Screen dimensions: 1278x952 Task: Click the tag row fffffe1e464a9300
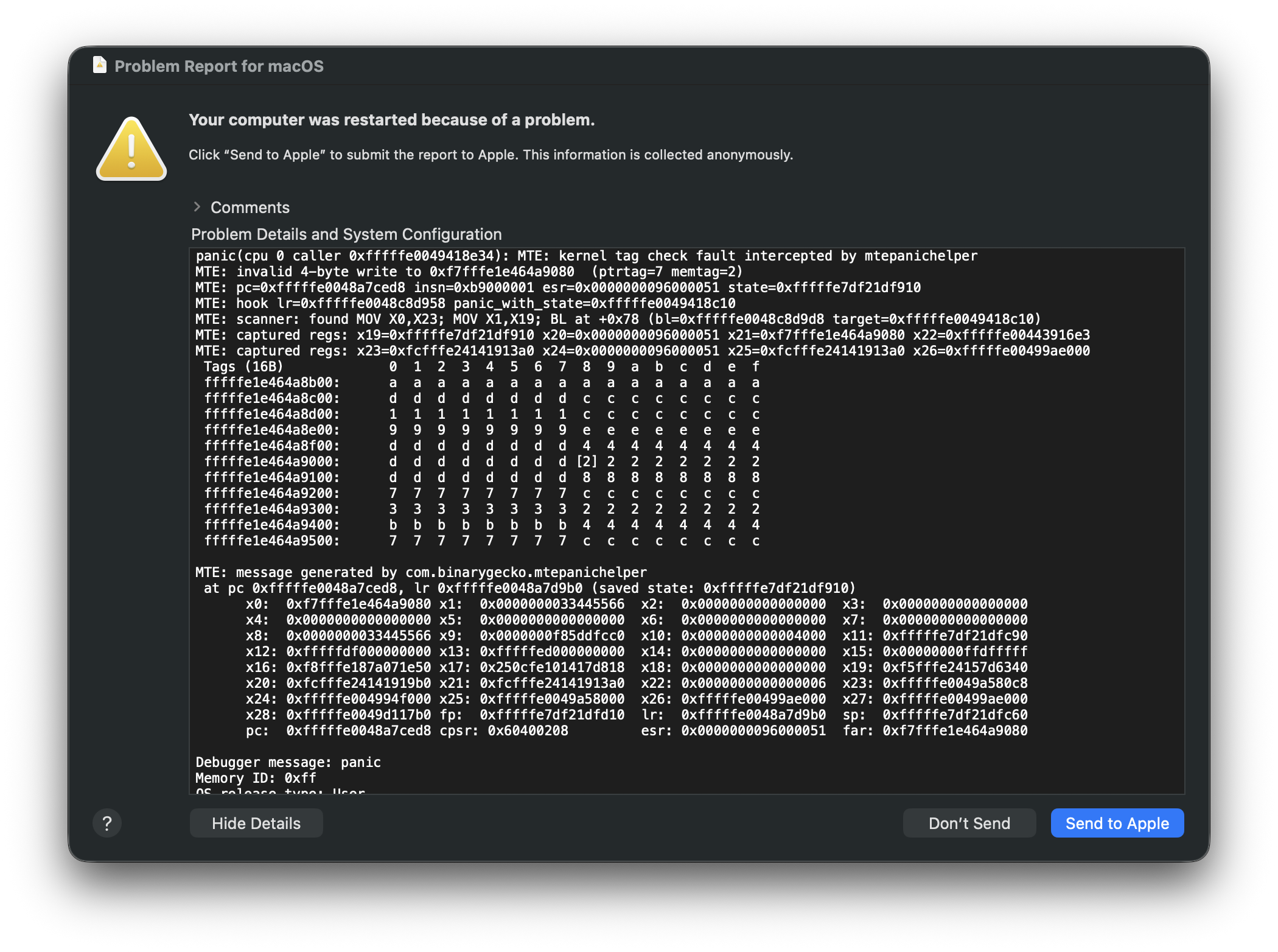(x=481, y=509)
